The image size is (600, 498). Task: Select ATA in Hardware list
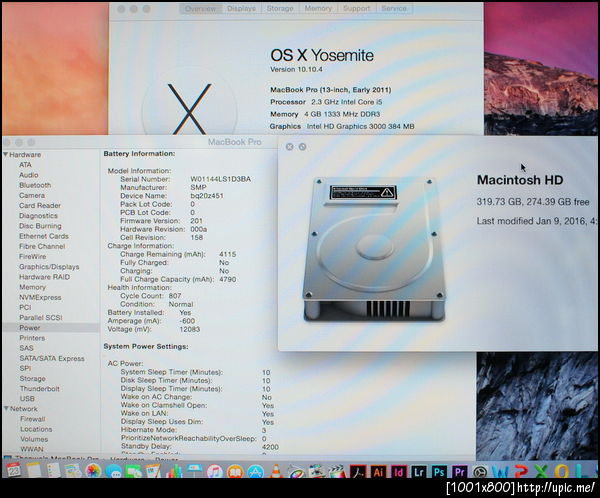pos(25,165)
